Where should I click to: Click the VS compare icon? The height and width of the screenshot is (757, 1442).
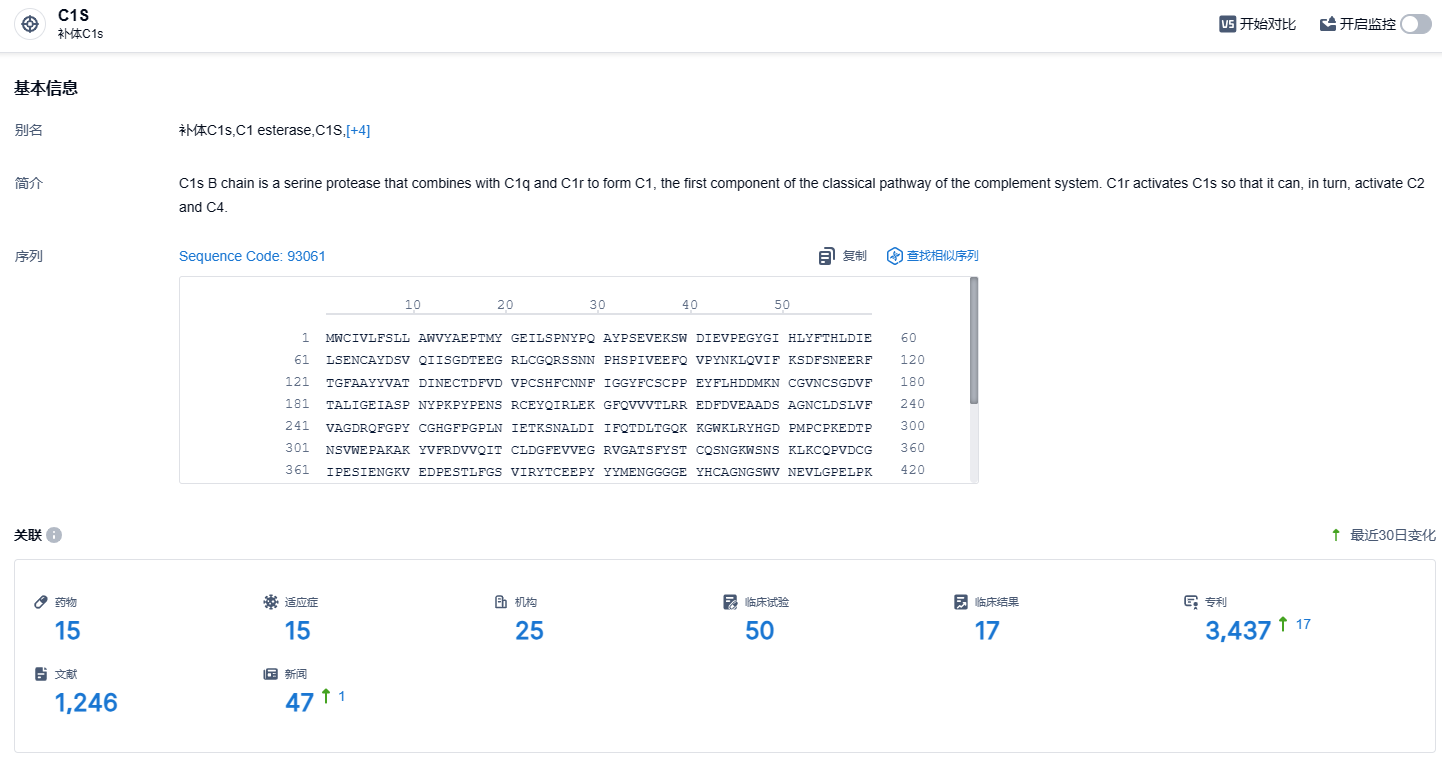(1228, 24)
